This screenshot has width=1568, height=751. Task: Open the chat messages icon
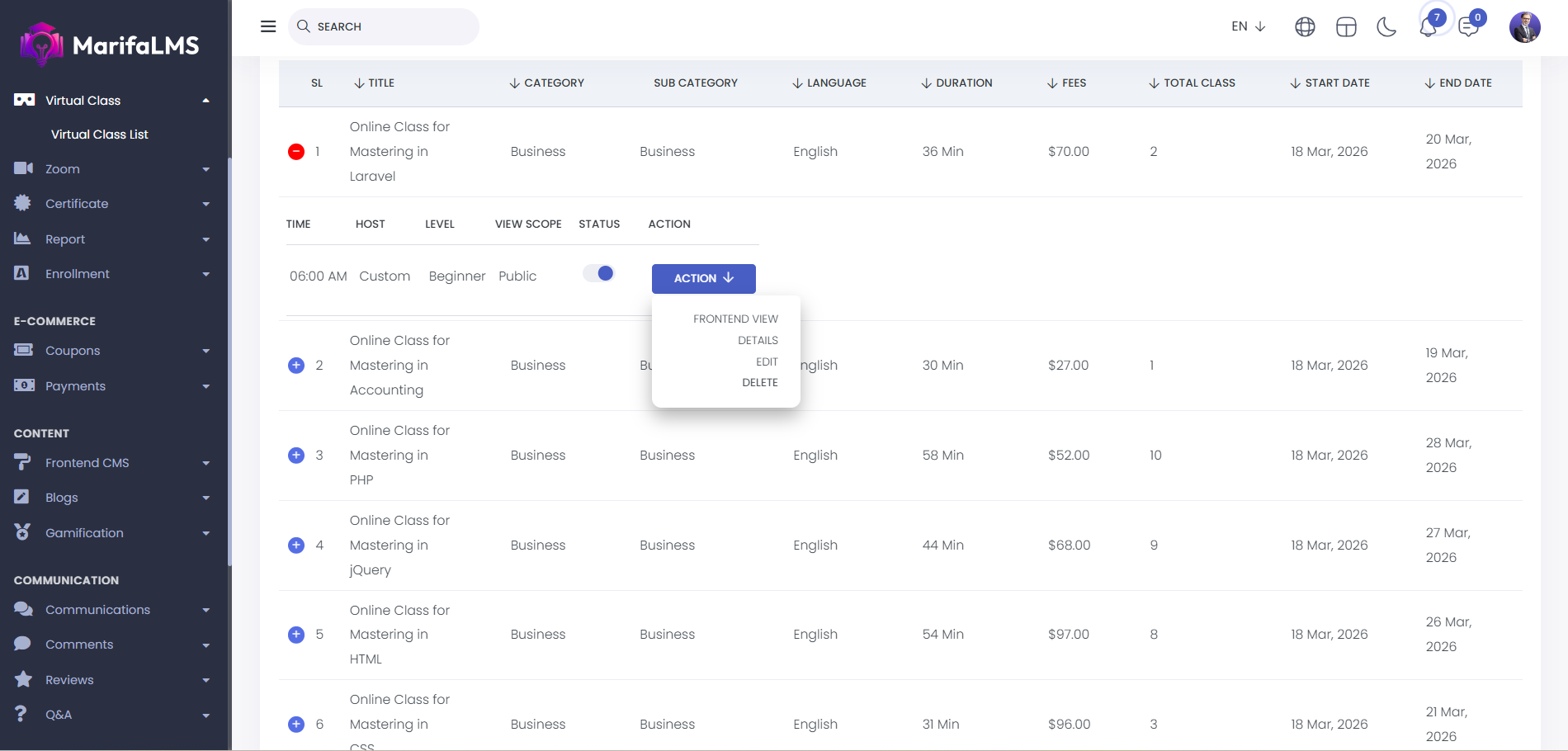pos(1468,27)
